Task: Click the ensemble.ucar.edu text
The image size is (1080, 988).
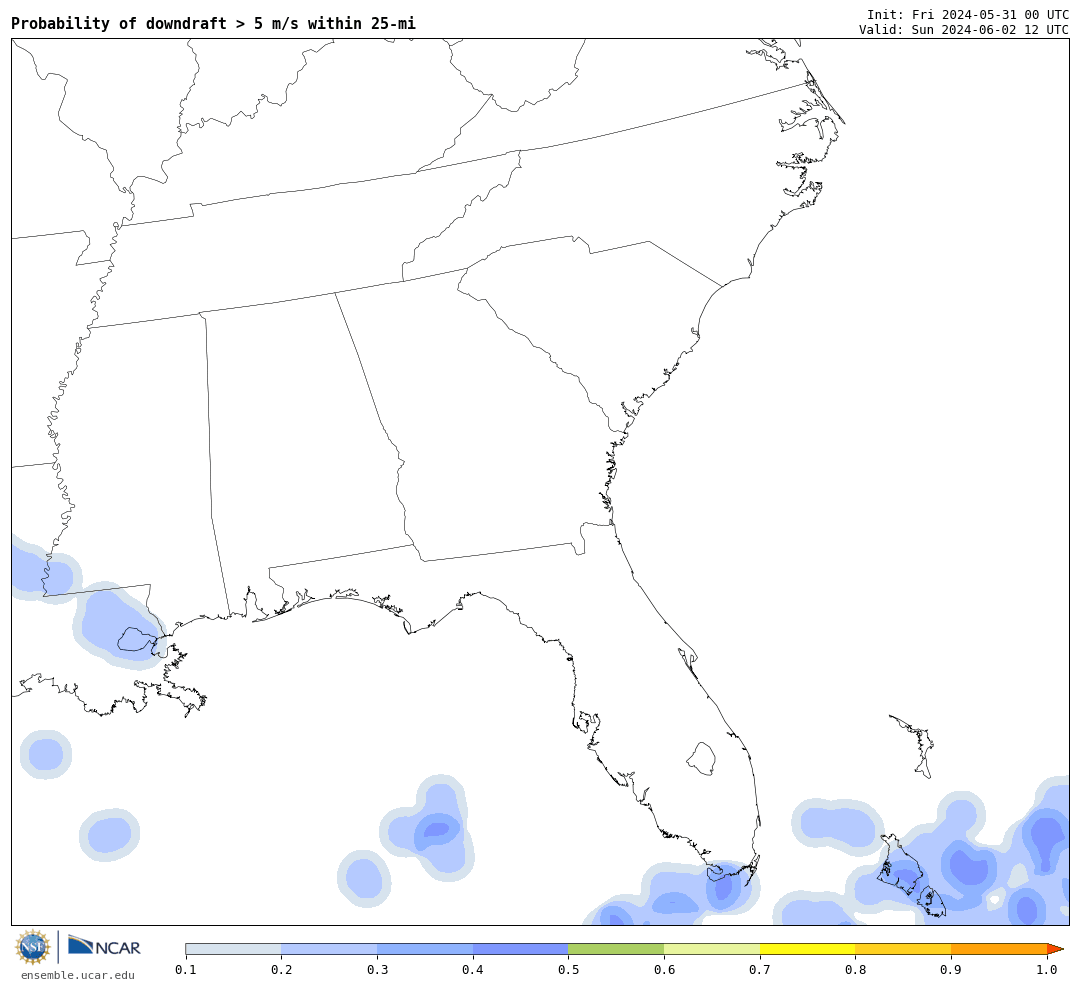Action: [78, 975]
